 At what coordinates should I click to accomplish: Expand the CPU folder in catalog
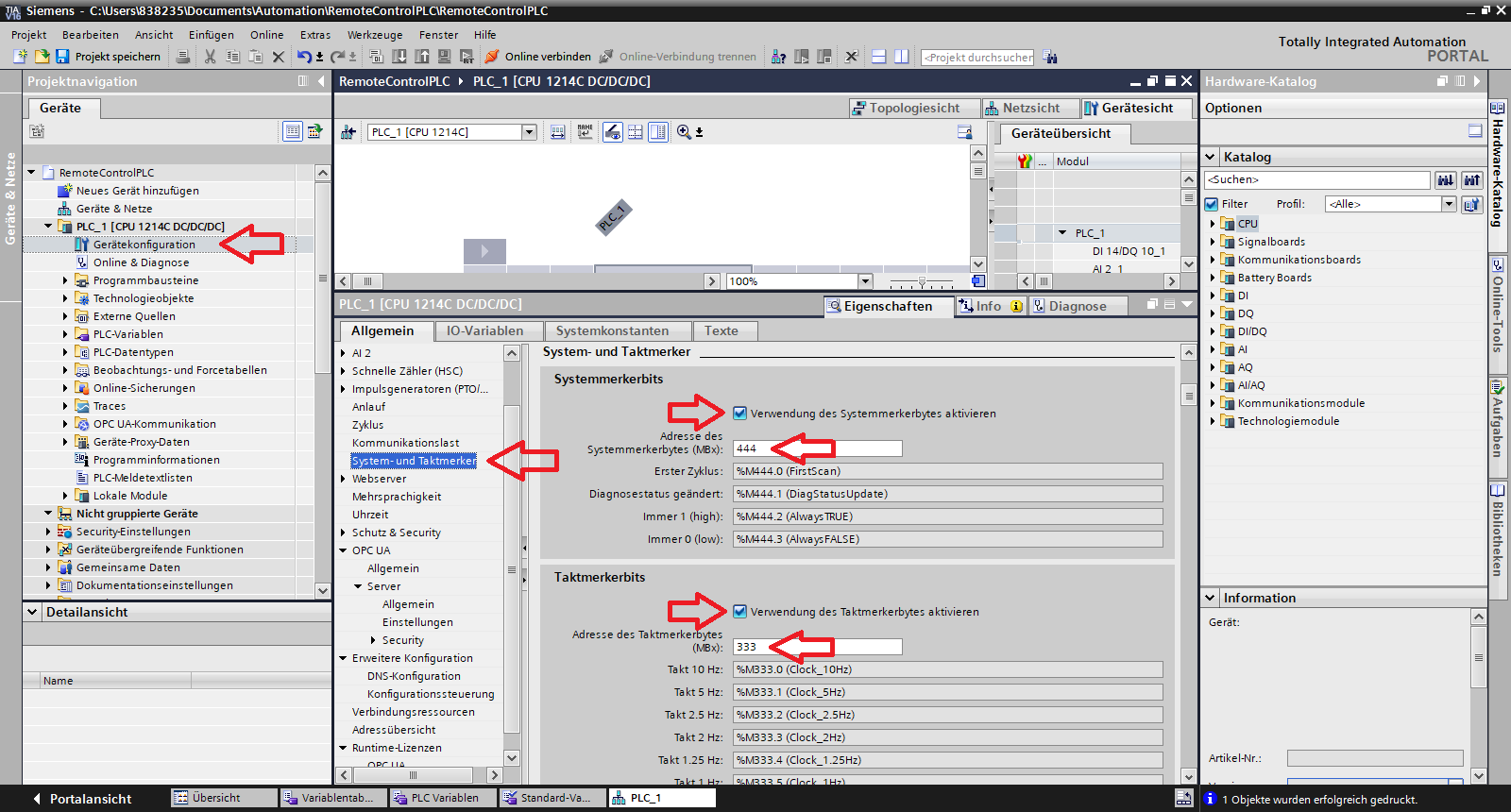tap(1213, 224)
